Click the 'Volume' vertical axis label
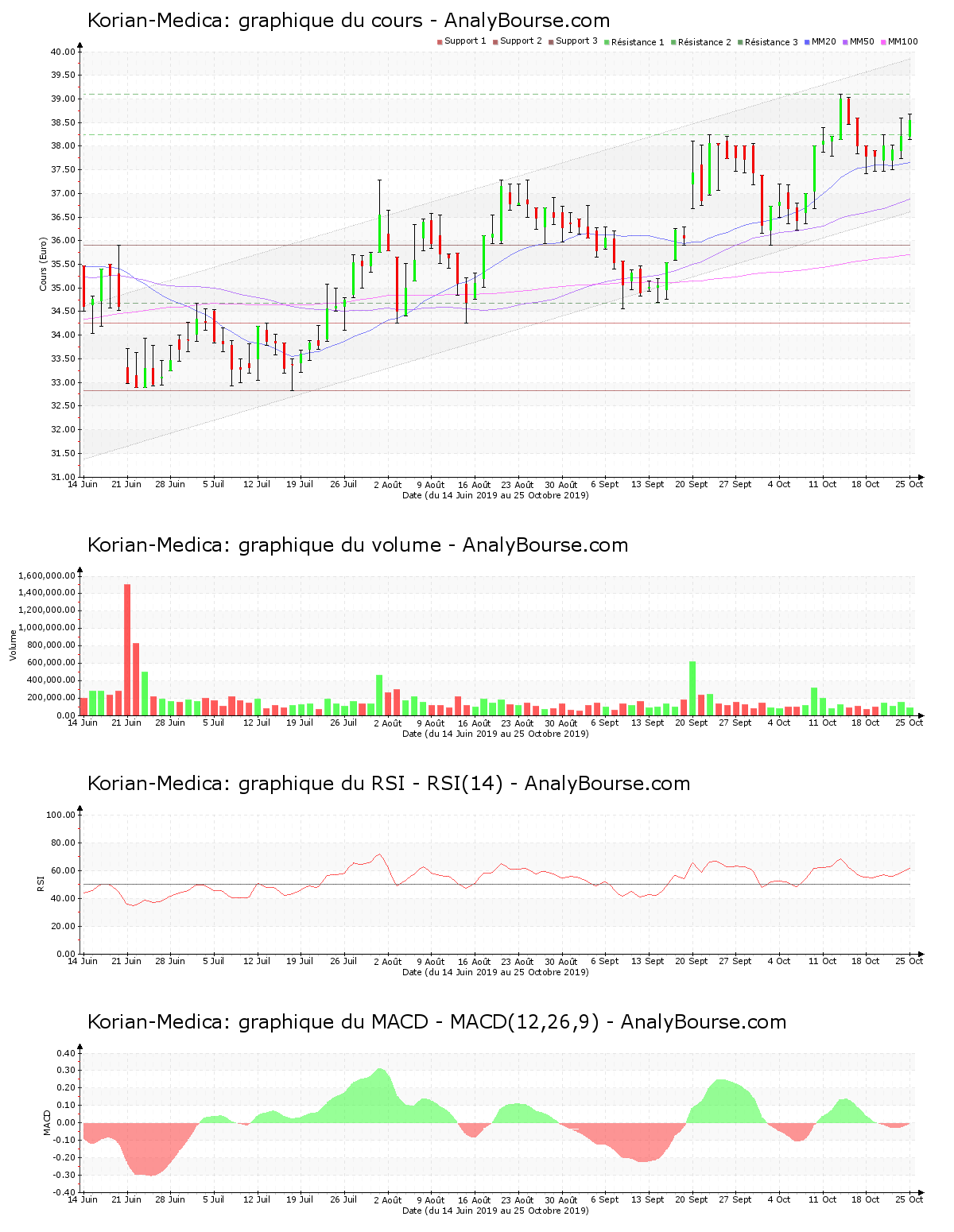 pyautogui.click(x=13, y=645)
